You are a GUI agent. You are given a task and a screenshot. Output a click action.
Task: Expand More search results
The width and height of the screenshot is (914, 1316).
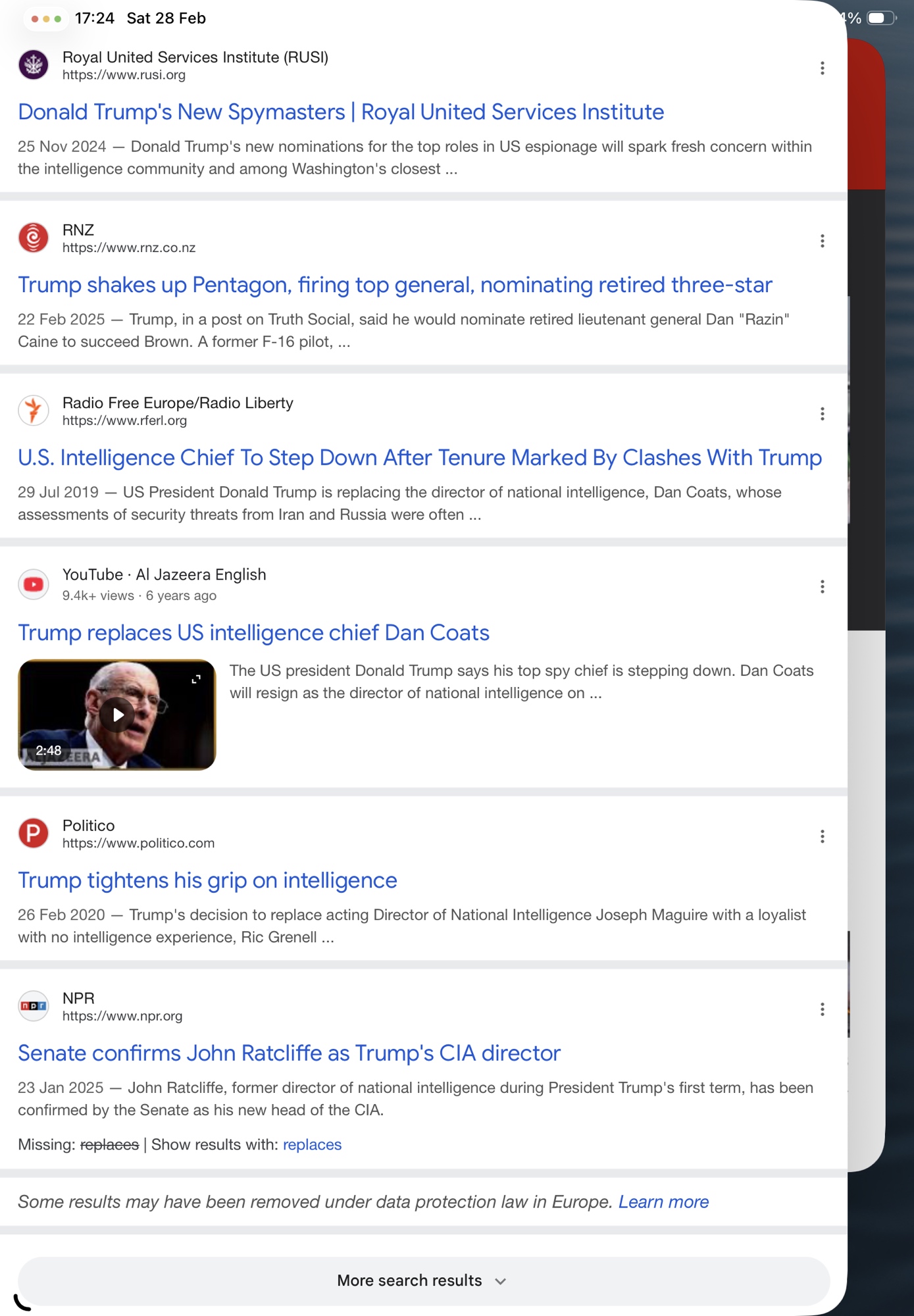[424, 1280]
